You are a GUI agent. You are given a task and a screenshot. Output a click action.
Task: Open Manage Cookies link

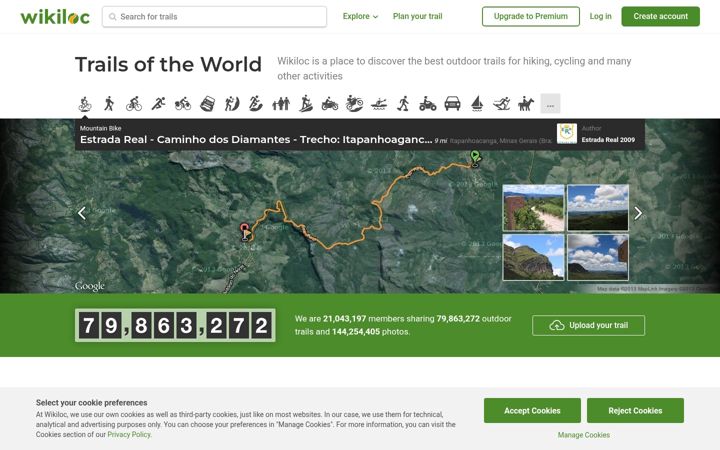[584, 435]
